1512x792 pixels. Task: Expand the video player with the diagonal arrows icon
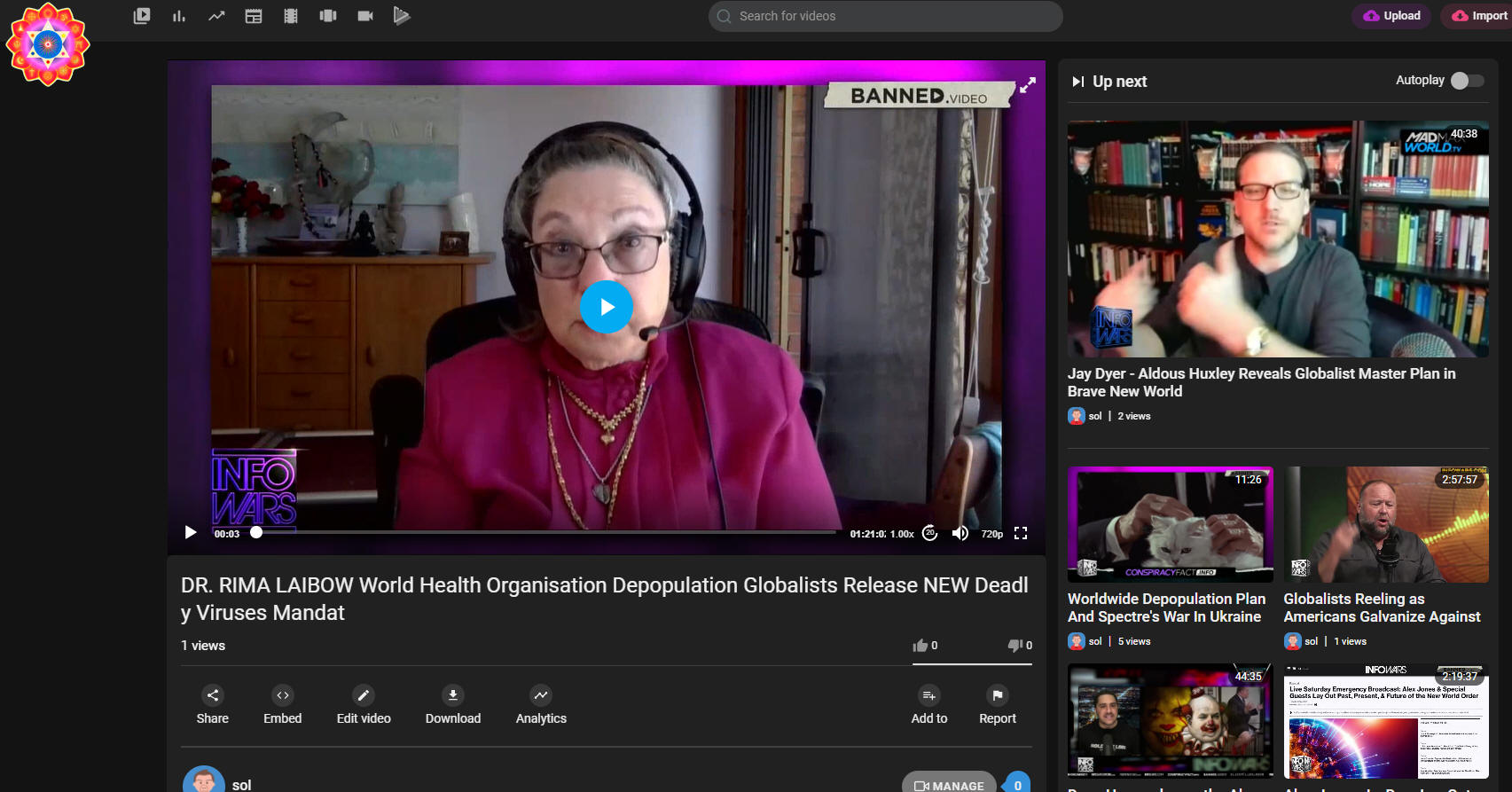tap(1028, 85)
